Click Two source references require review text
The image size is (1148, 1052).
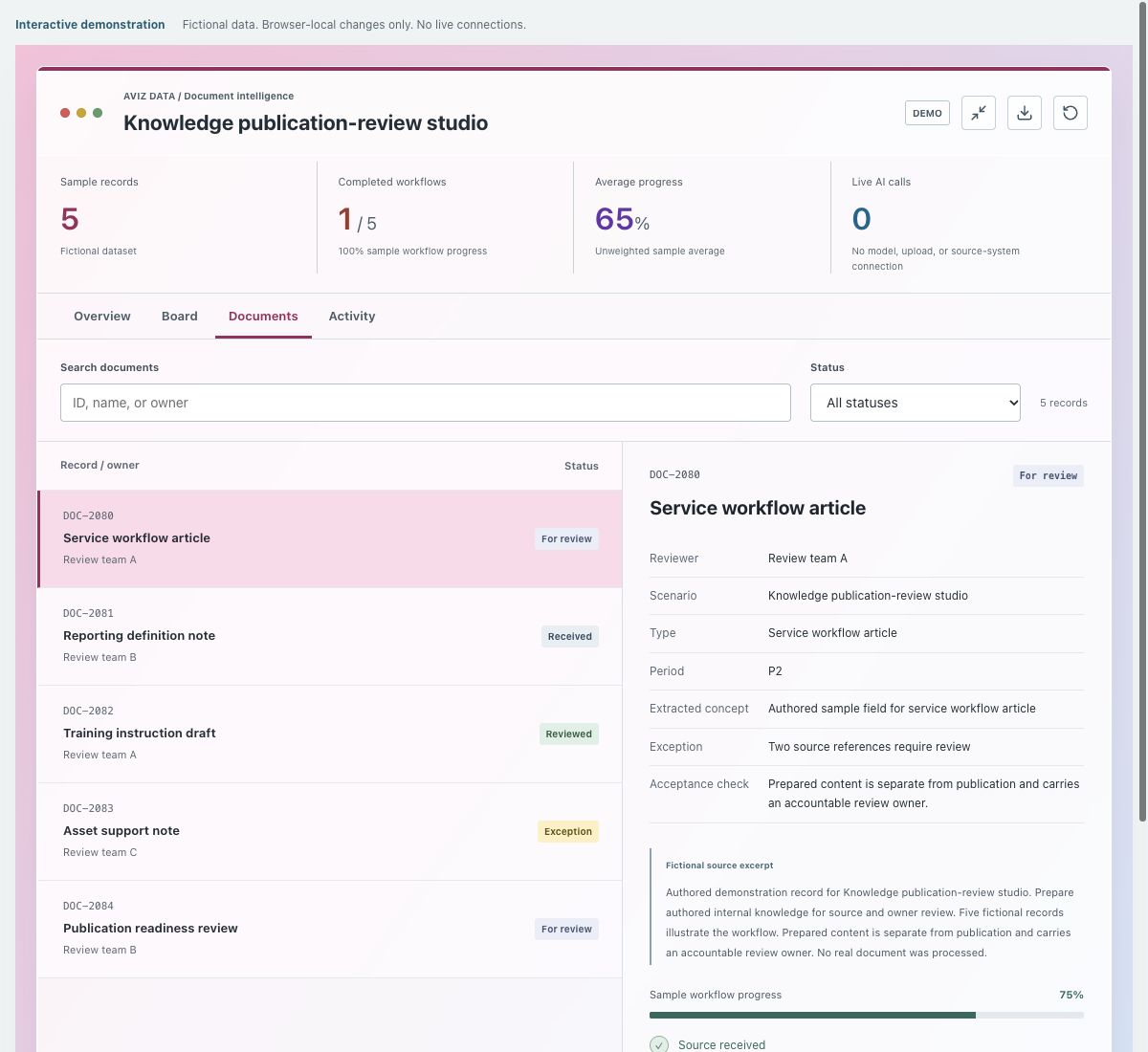pos(869,747)
